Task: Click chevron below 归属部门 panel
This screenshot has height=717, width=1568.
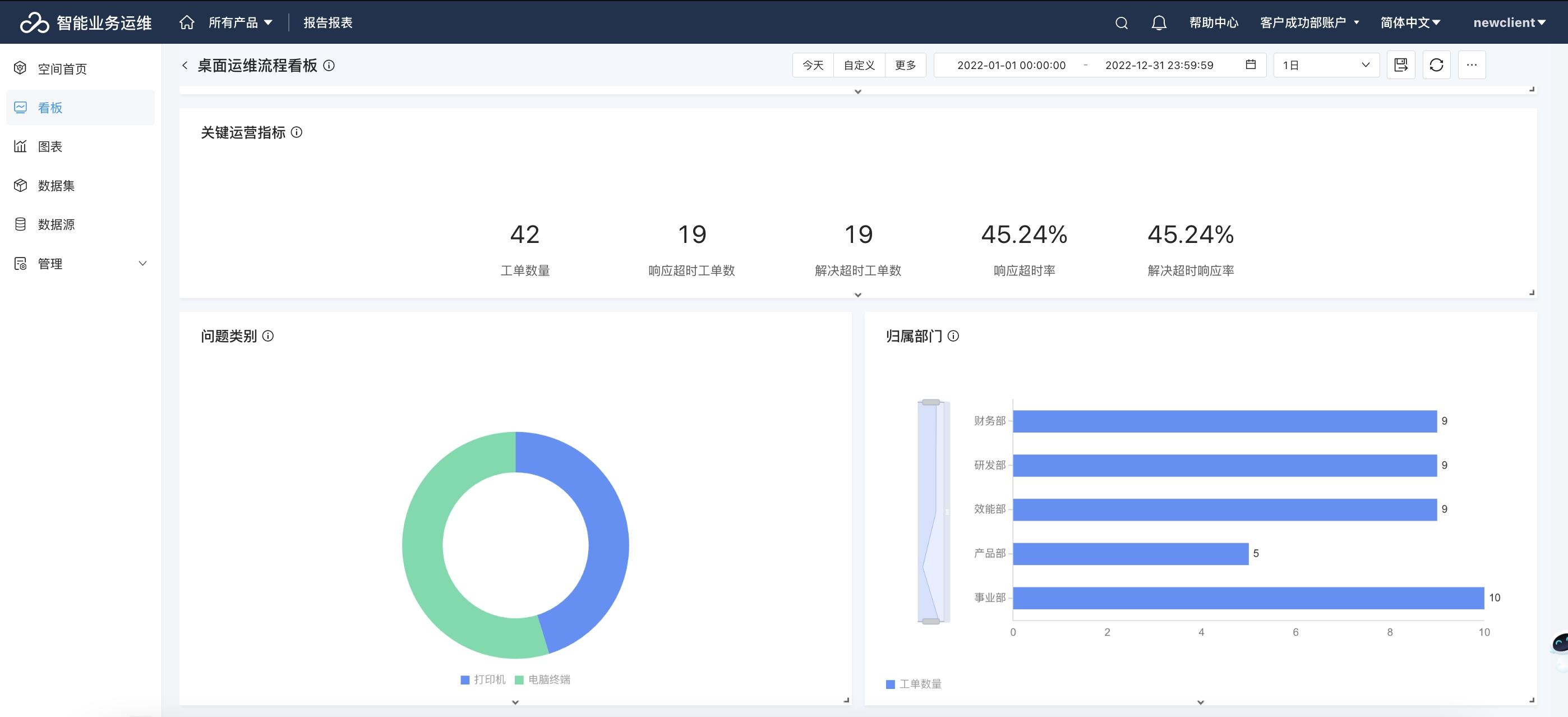Action: (1200, 702)
